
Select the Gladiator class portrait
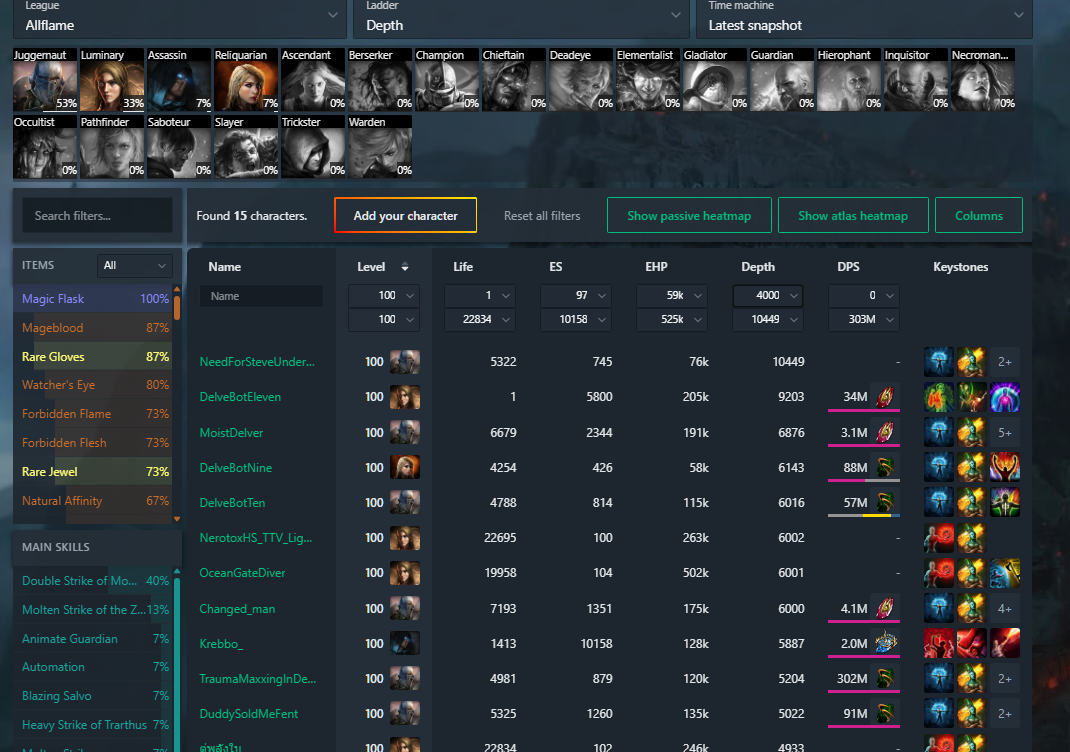coord(714,79)
